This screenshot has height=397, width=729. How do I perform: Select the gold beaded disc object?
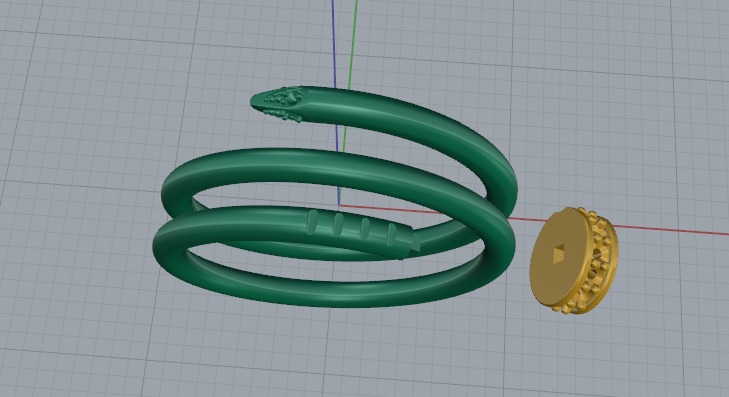tap(574, 260)
